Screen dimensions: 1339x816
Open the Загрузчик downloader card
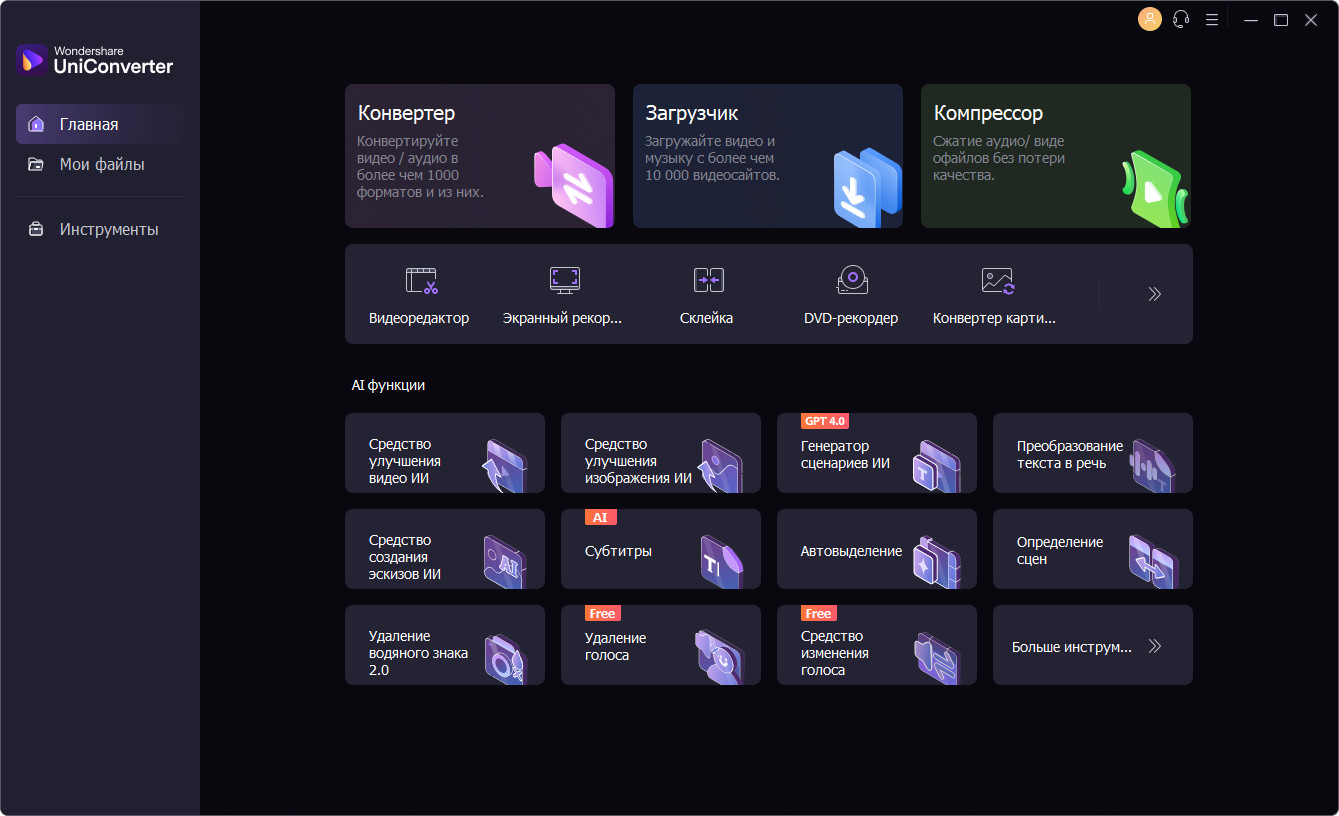(768, 156)
